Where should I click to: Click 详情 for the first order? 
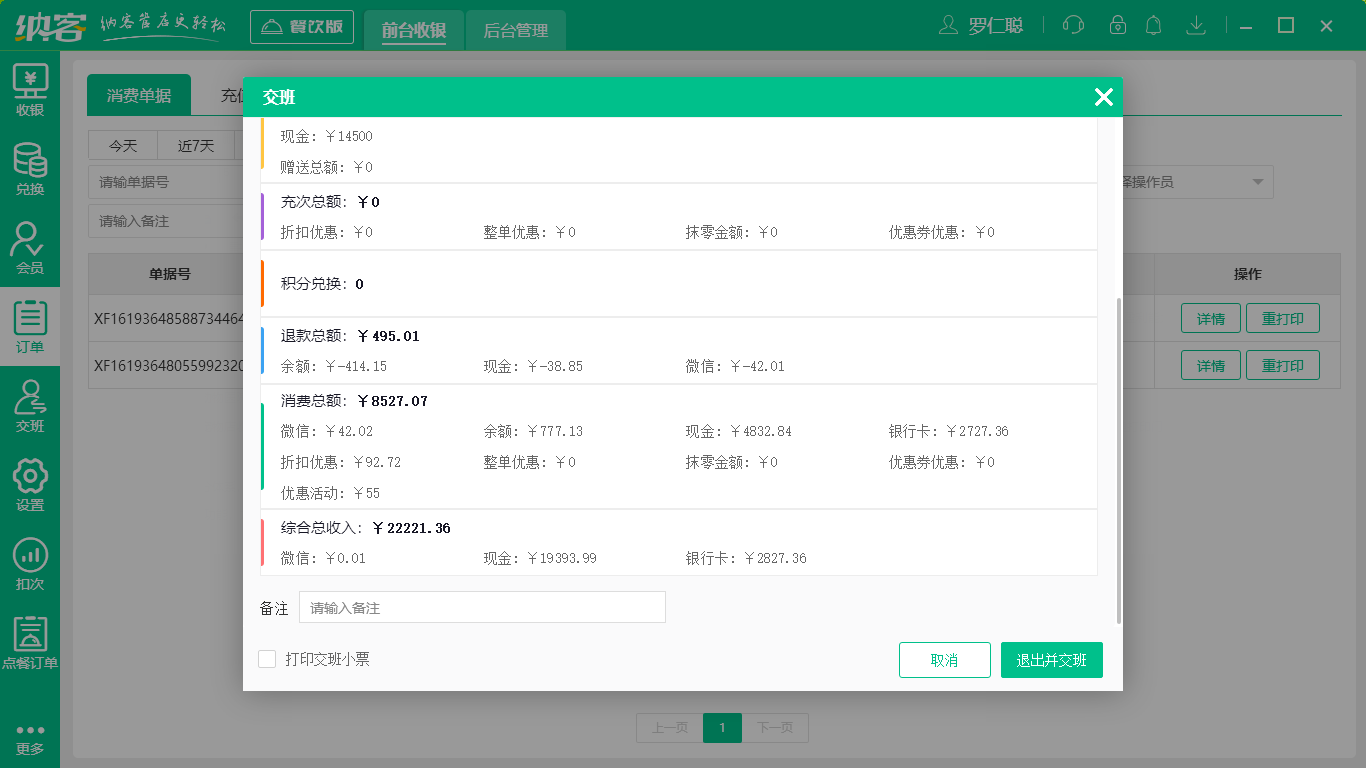(x=1210, y=319)
